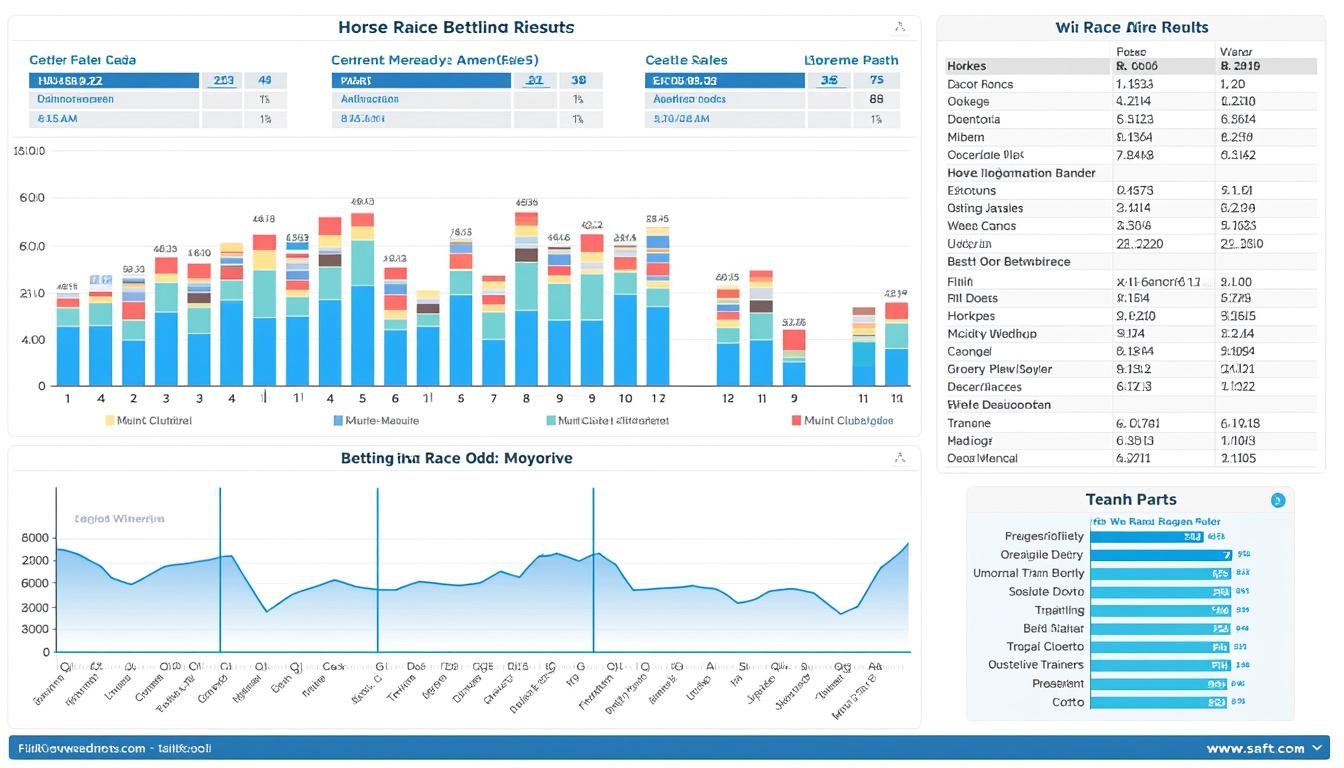Click the corner icon of the odds chart panel

899,458
